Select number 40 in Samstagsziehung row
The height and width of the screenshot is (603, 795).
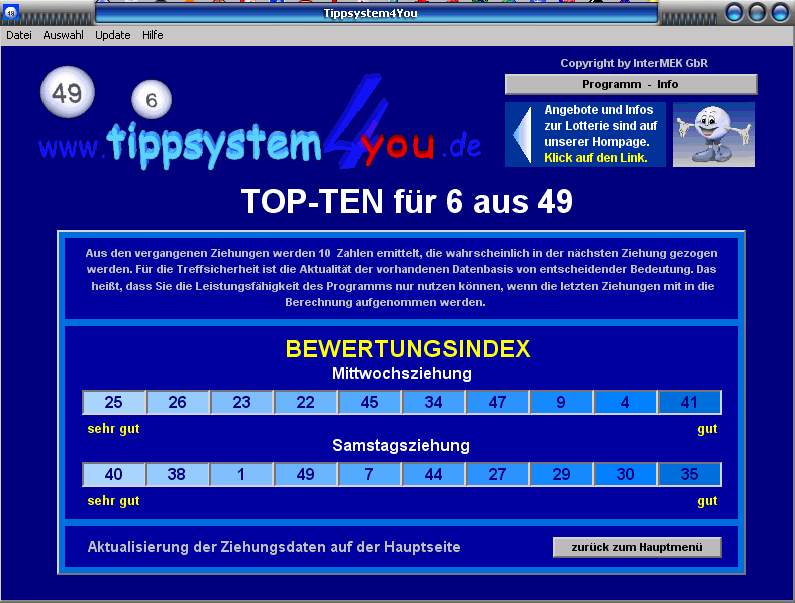pyautogui.click(x=114, y=474)
